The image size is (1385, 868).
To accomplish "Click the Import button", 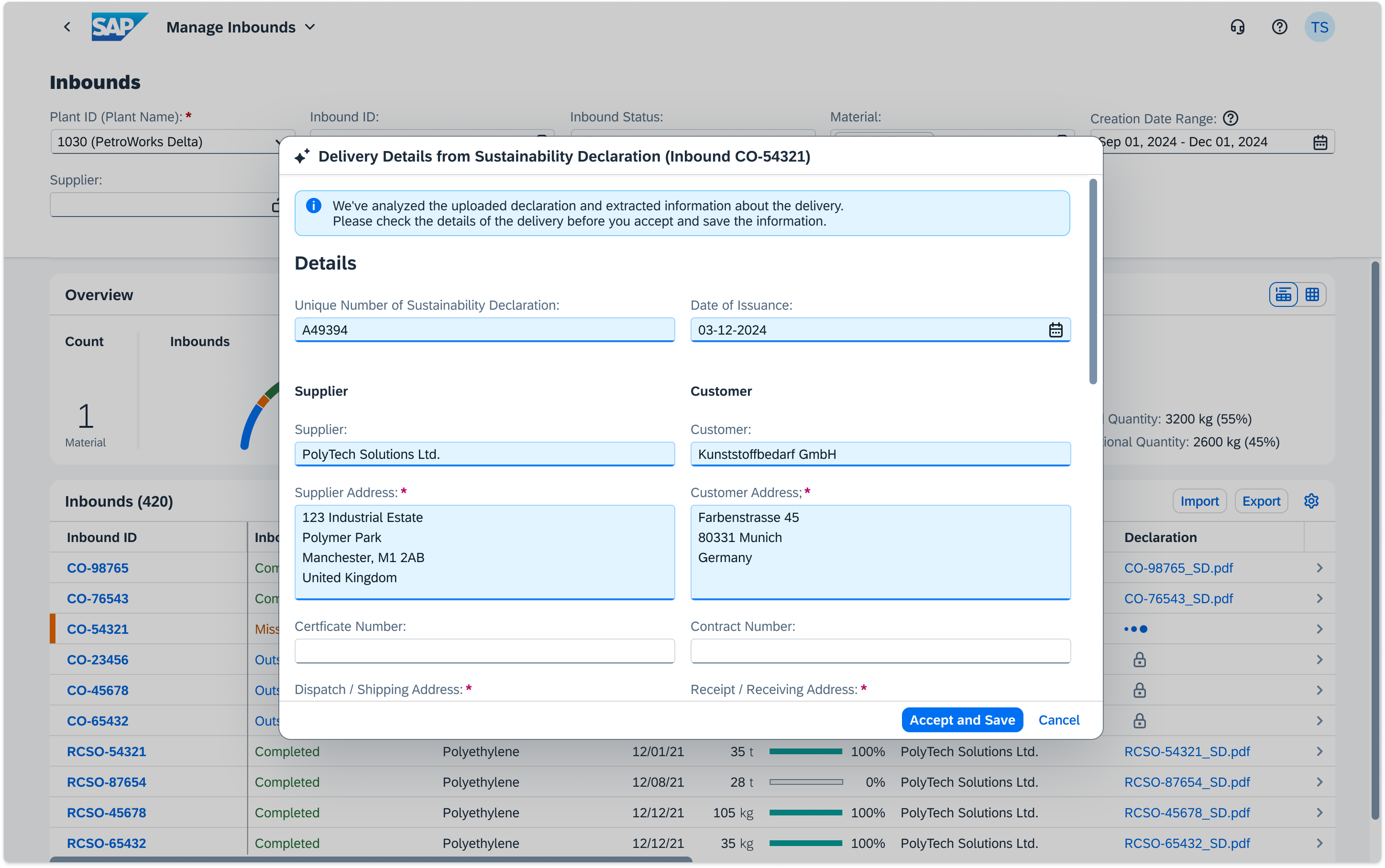I will 1199,501.
